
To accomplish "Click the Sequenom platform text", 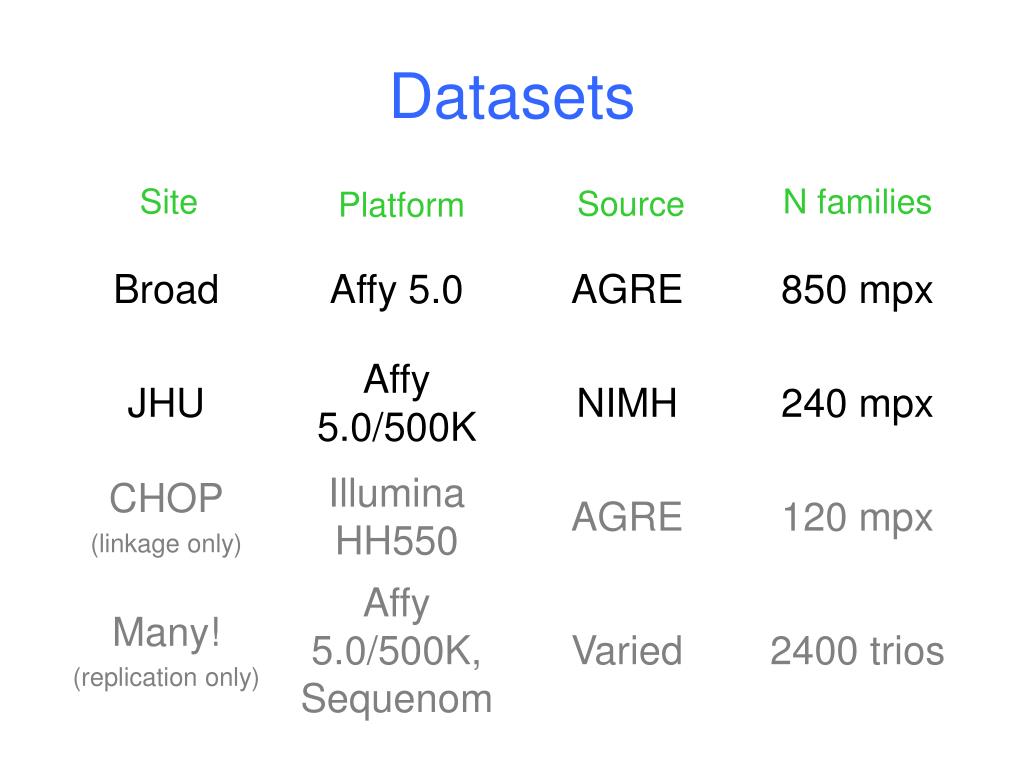I will [x=396, y=699].
